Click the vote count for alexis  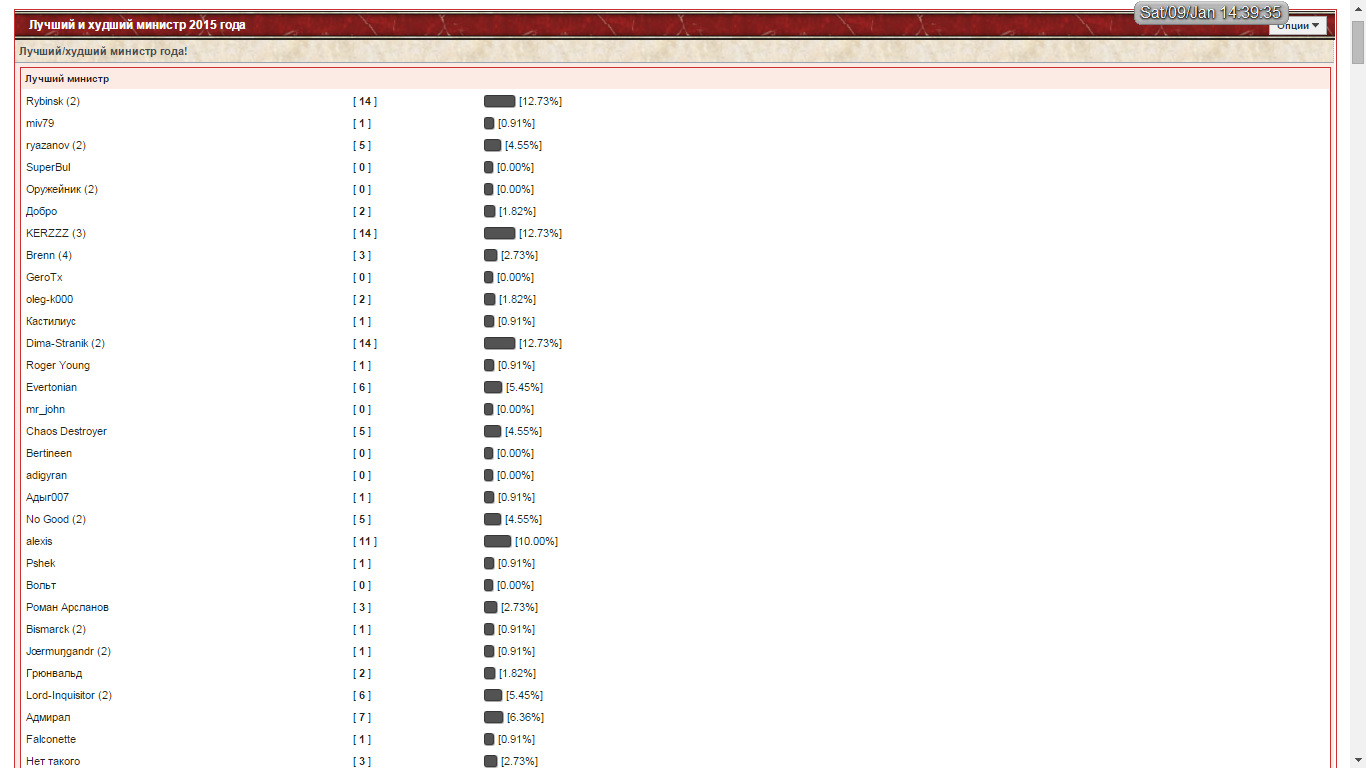tap(365, 541)
